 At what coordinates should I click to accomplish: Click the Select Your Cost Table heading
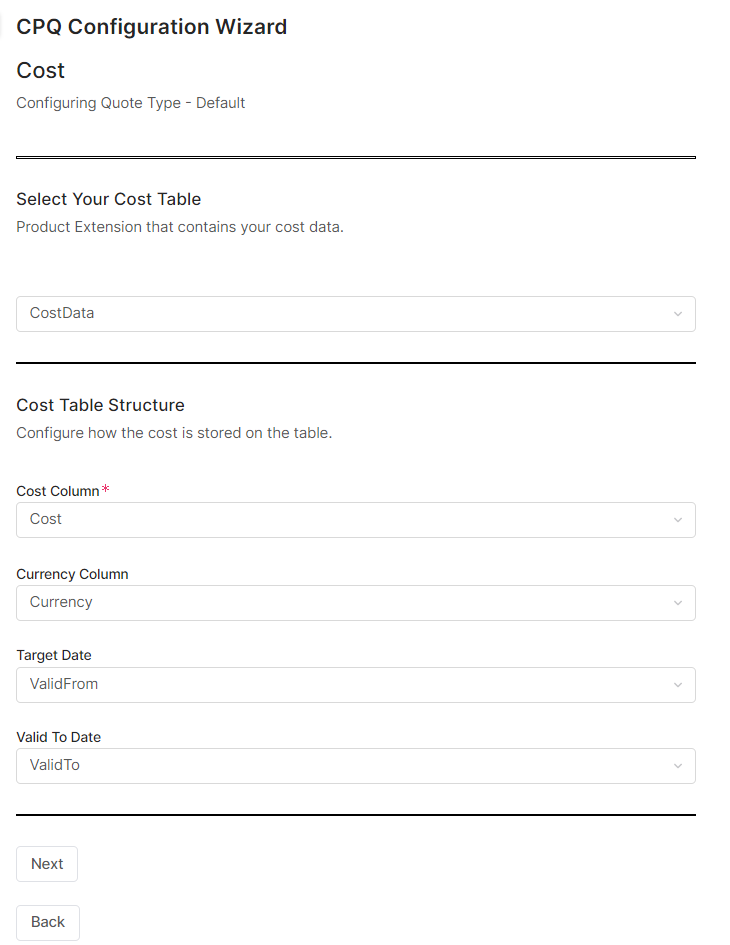pos(109,199)
